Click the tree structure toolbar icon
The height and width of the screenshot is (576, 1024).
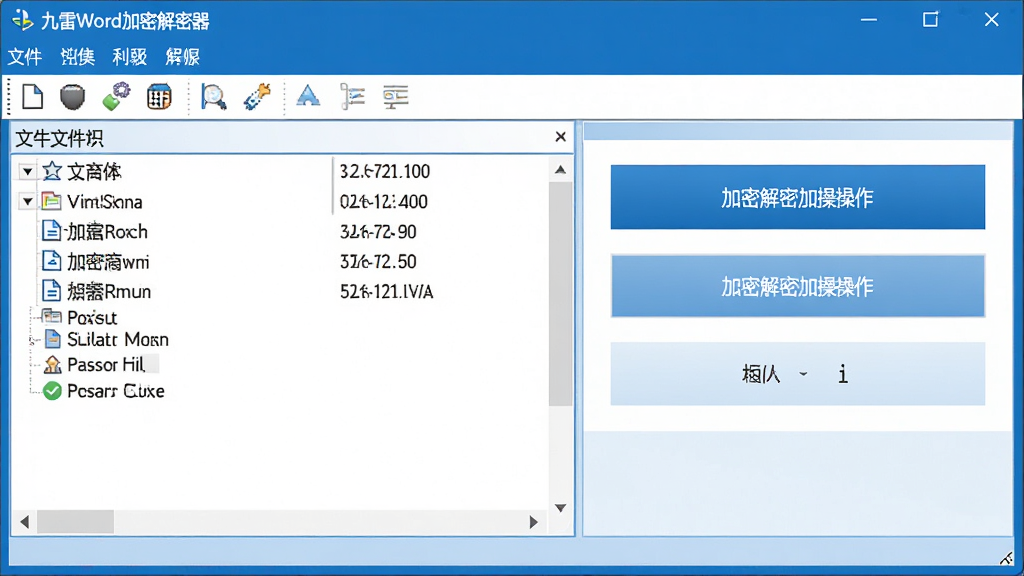click(353, 97)
